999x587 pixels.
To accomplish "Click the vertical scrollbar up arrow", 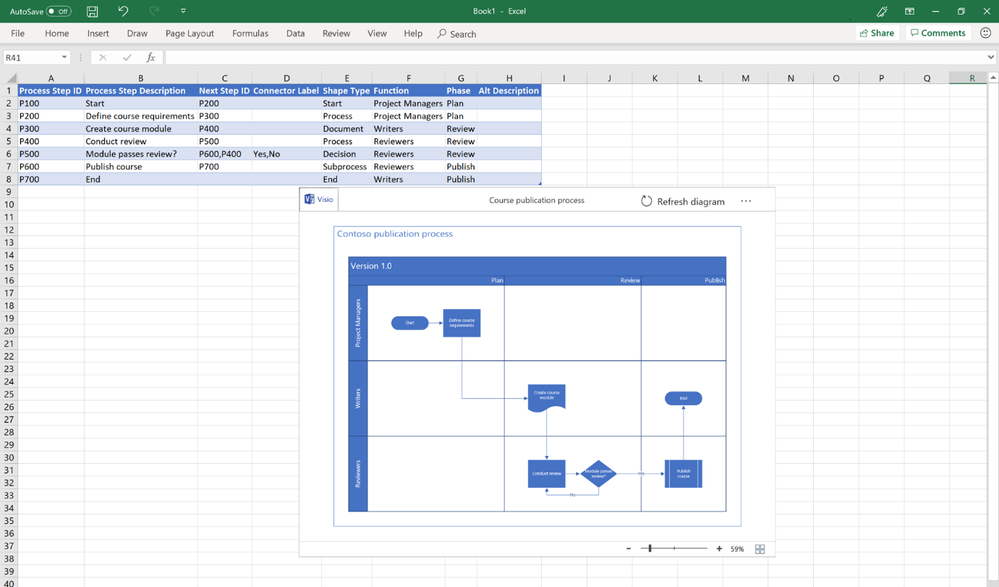I will (x=993, y=77).
